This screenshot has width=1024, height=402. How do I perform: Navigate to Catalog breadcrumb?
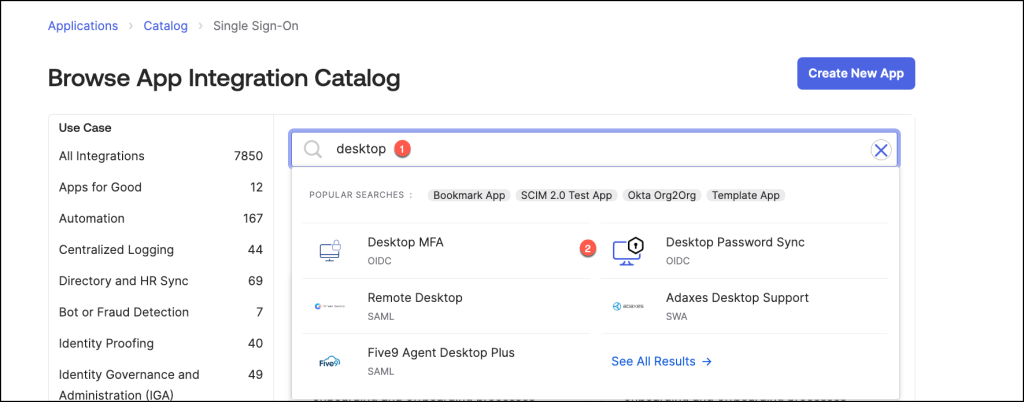(165, 26)
